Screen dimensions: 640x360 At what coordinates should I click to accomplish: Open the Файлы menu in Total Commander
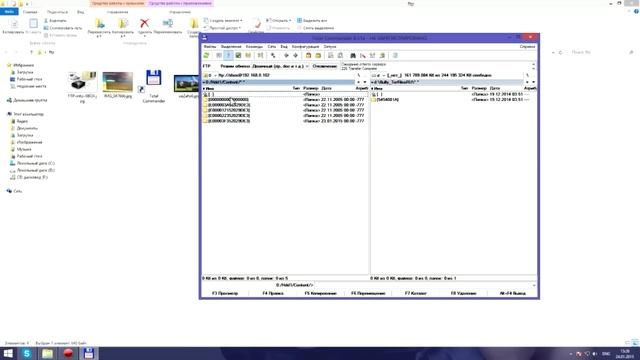210,47
